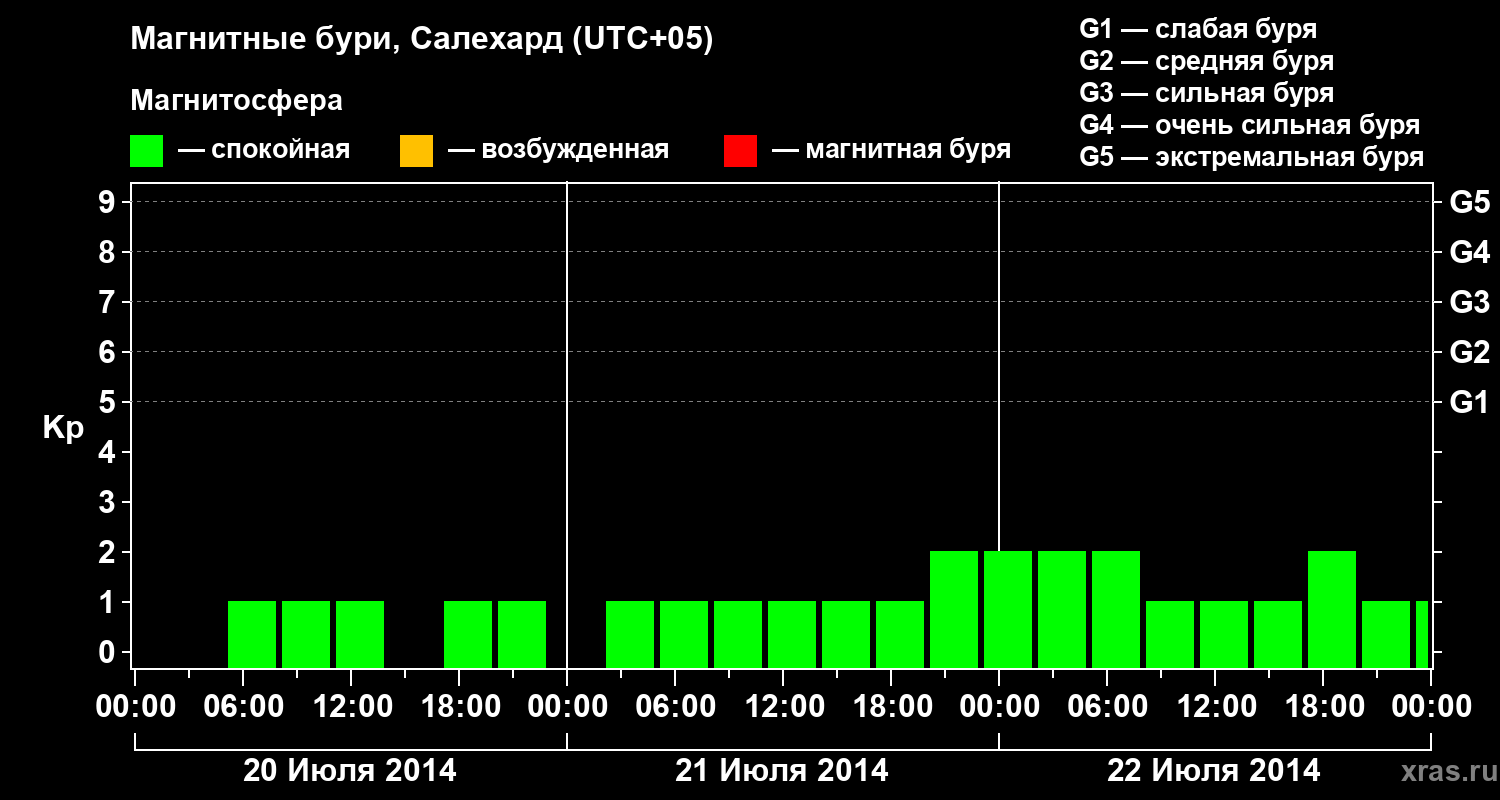The height and width of the screenshot is (800, 1500).
Task: Click the Kp 2 bar covering 06:00 on 22 Июля
Action: pyautogui.click(x=1116, y=609)
